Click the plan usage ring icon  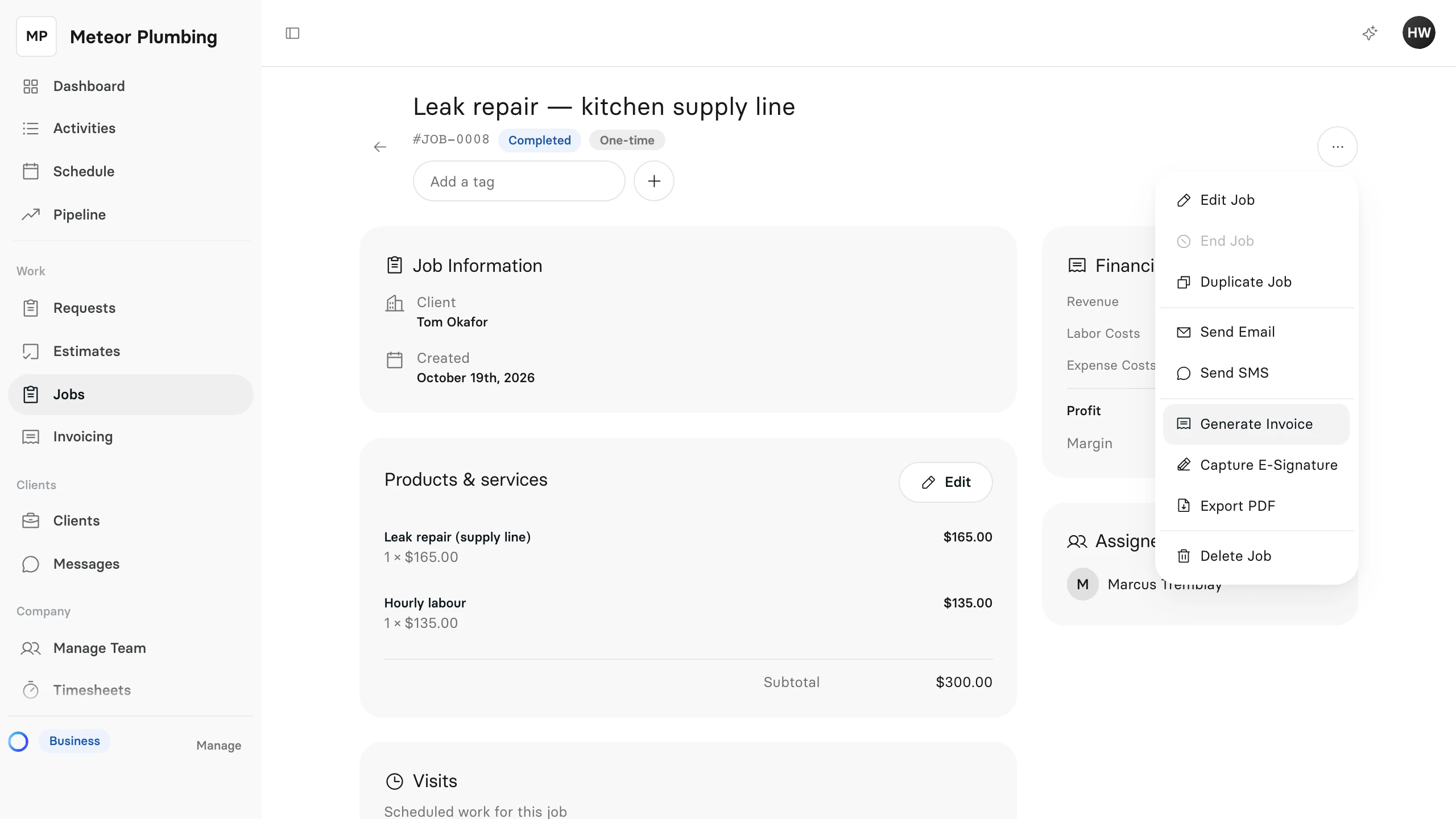pos(18,742)
